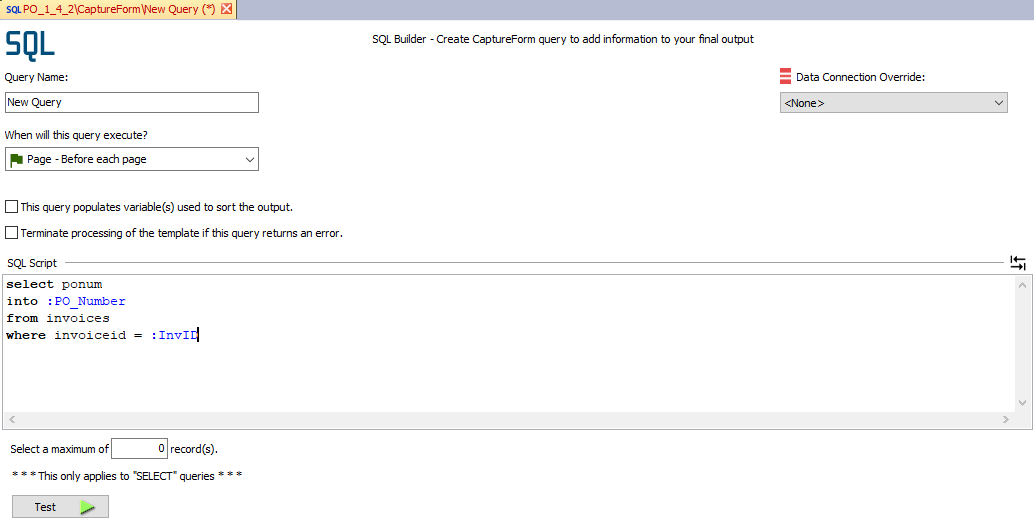Click the SQL script editor area

click(x=508, y=343)
